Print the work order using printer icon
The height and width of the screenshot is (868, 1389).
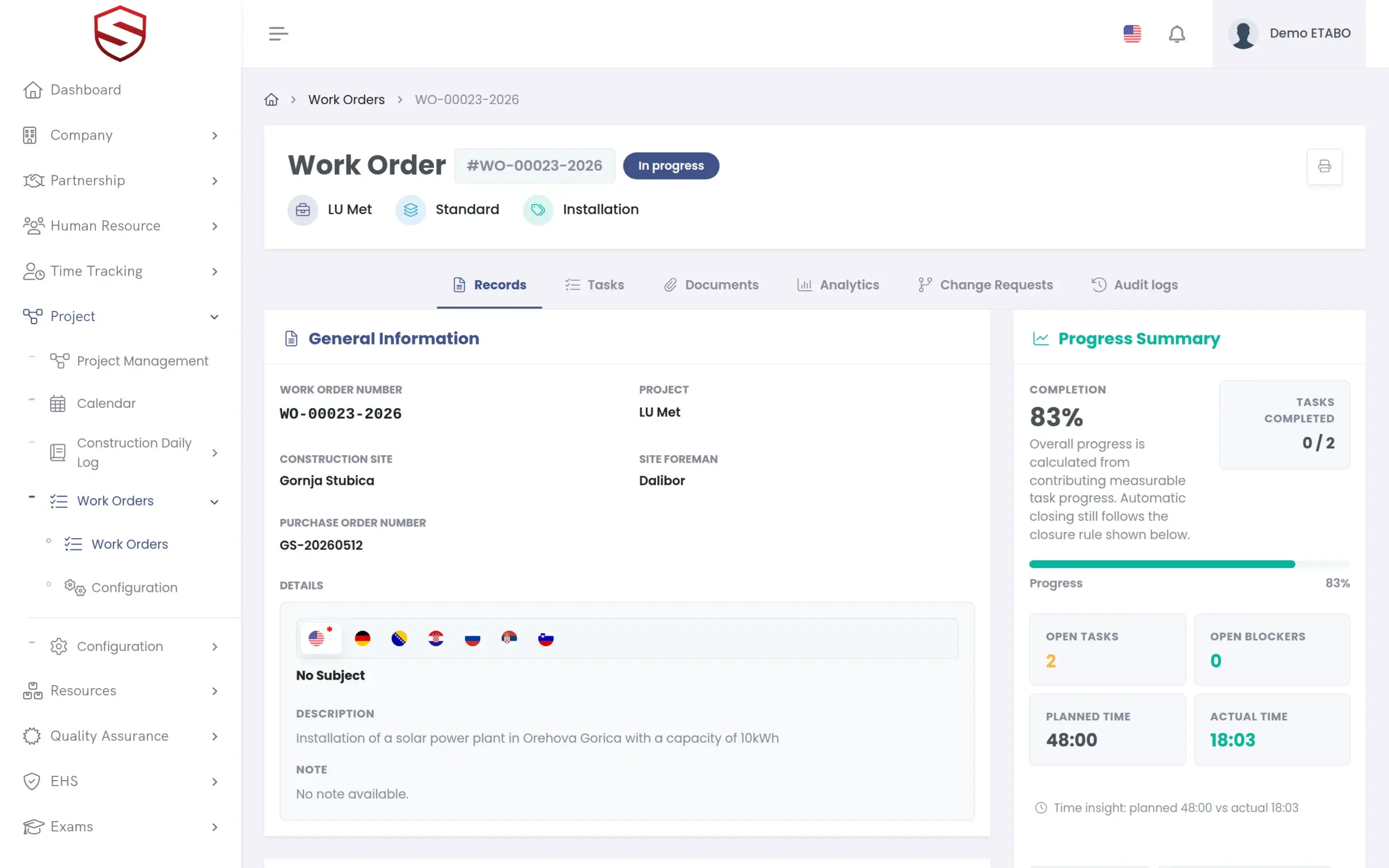click(x=1324, y=167)
